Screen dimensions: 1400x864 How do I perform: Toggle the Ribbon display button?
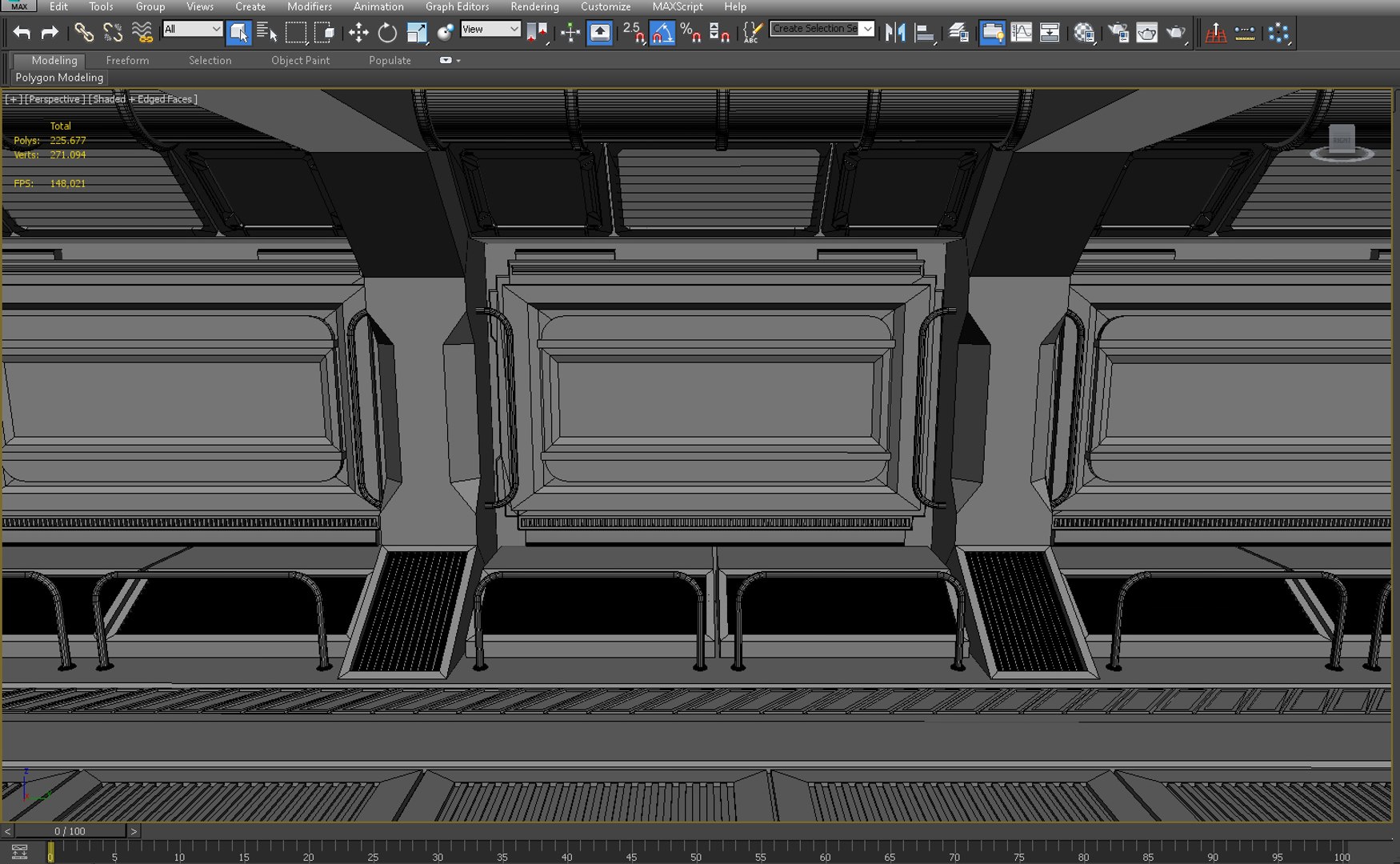click(992, 33)
